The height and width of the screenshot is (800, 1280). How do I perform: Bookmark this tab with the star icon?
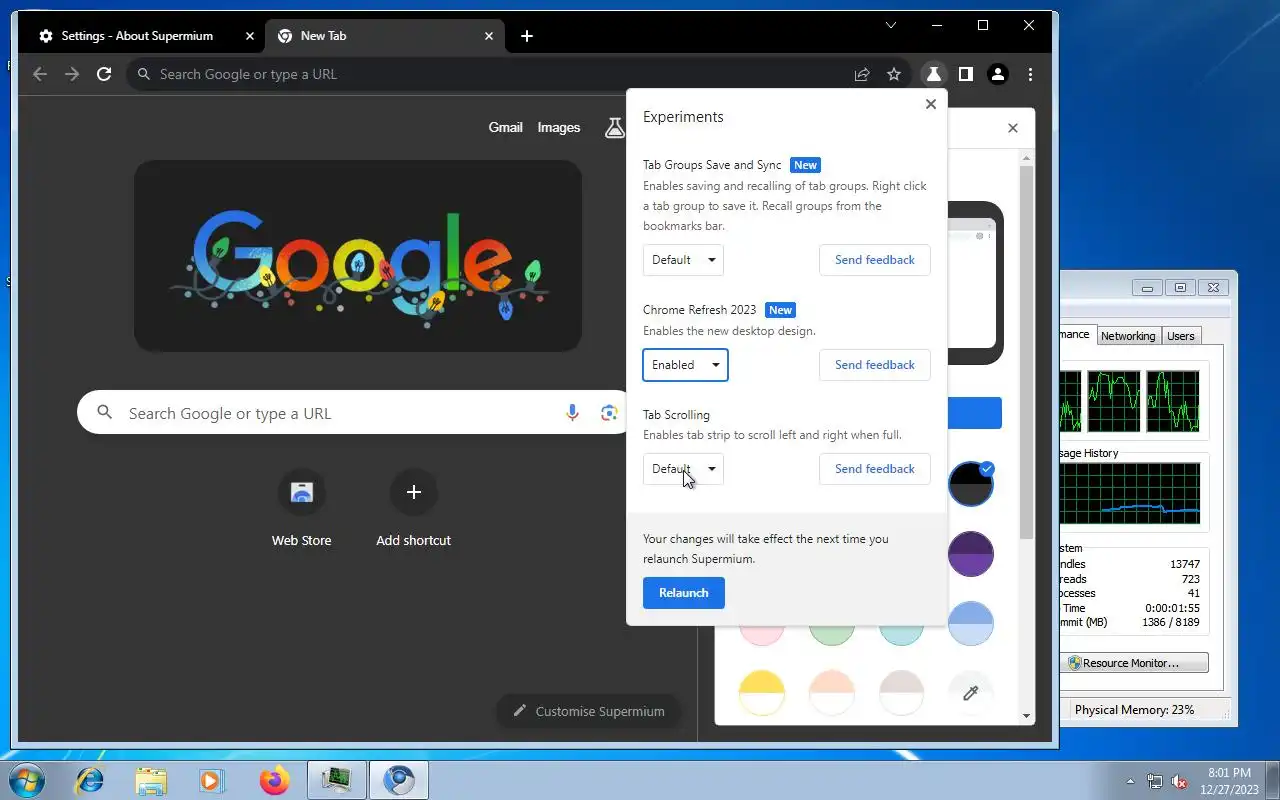pos(894,74)
